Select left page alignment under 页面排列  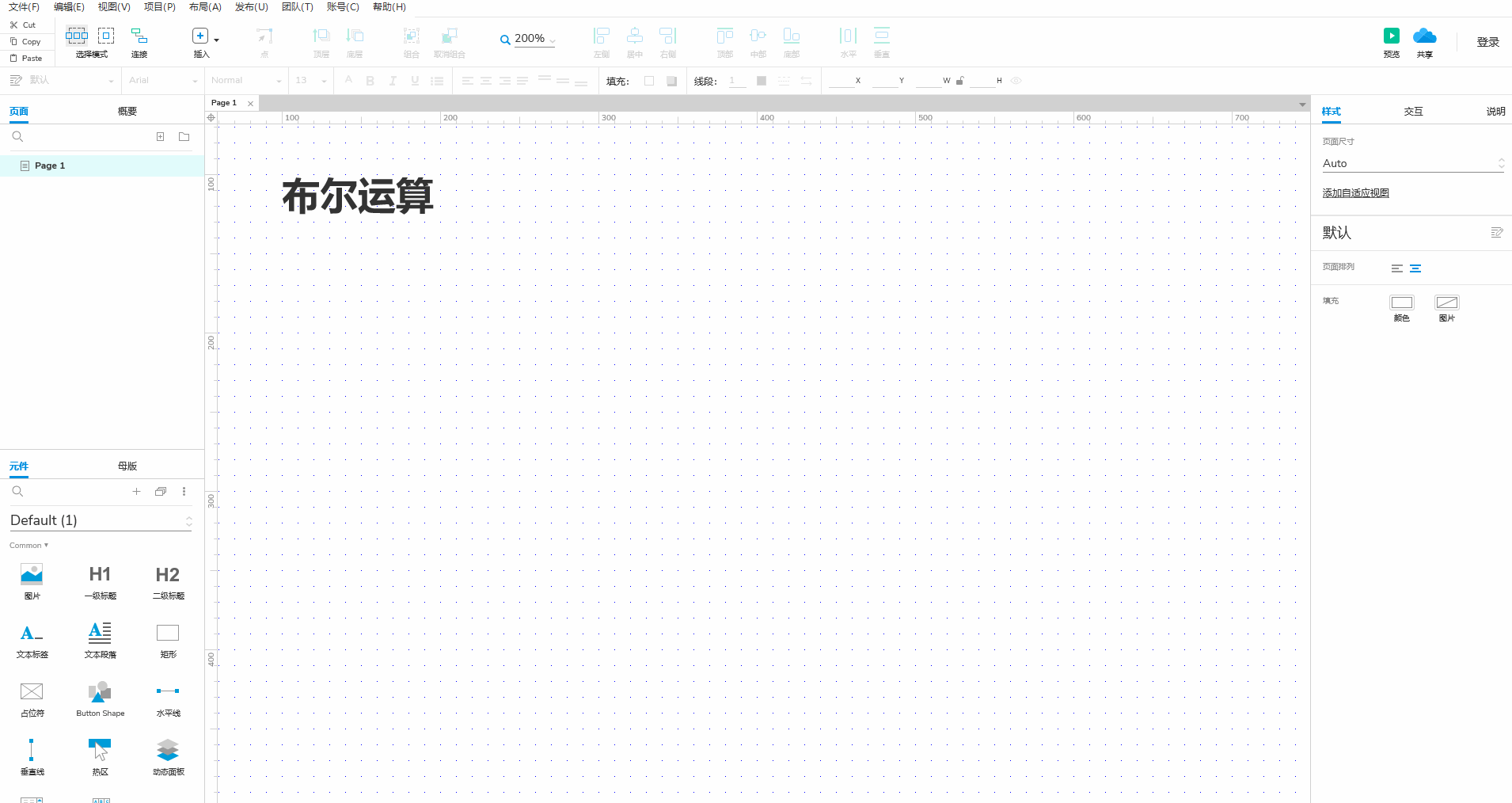click(1397, 268)
